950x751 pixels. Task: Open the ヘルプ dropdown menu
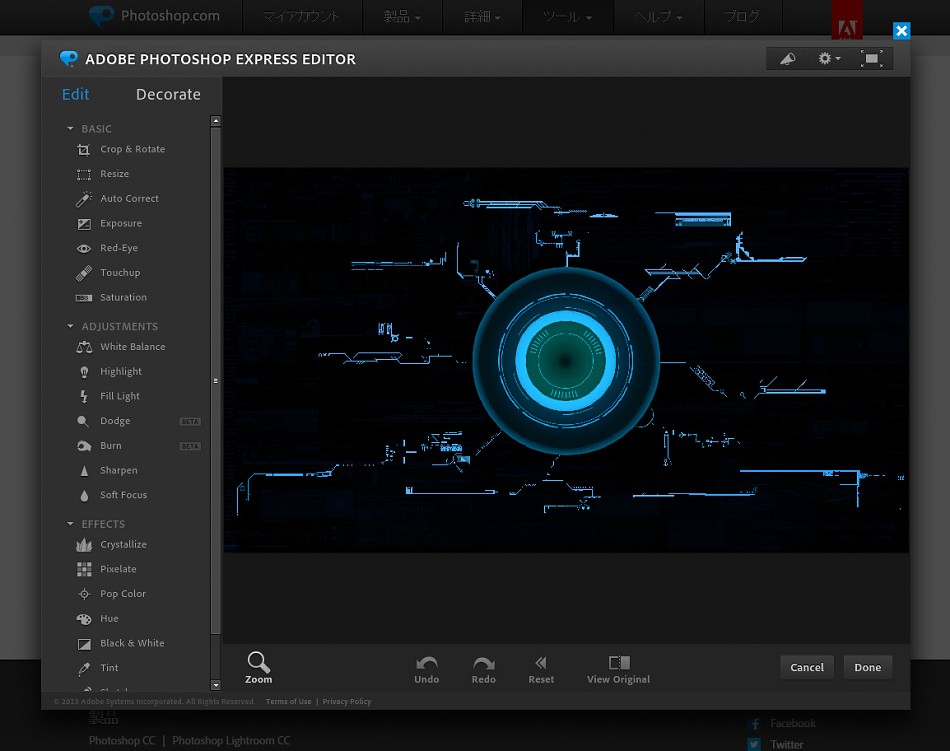(x=659, y=17)
